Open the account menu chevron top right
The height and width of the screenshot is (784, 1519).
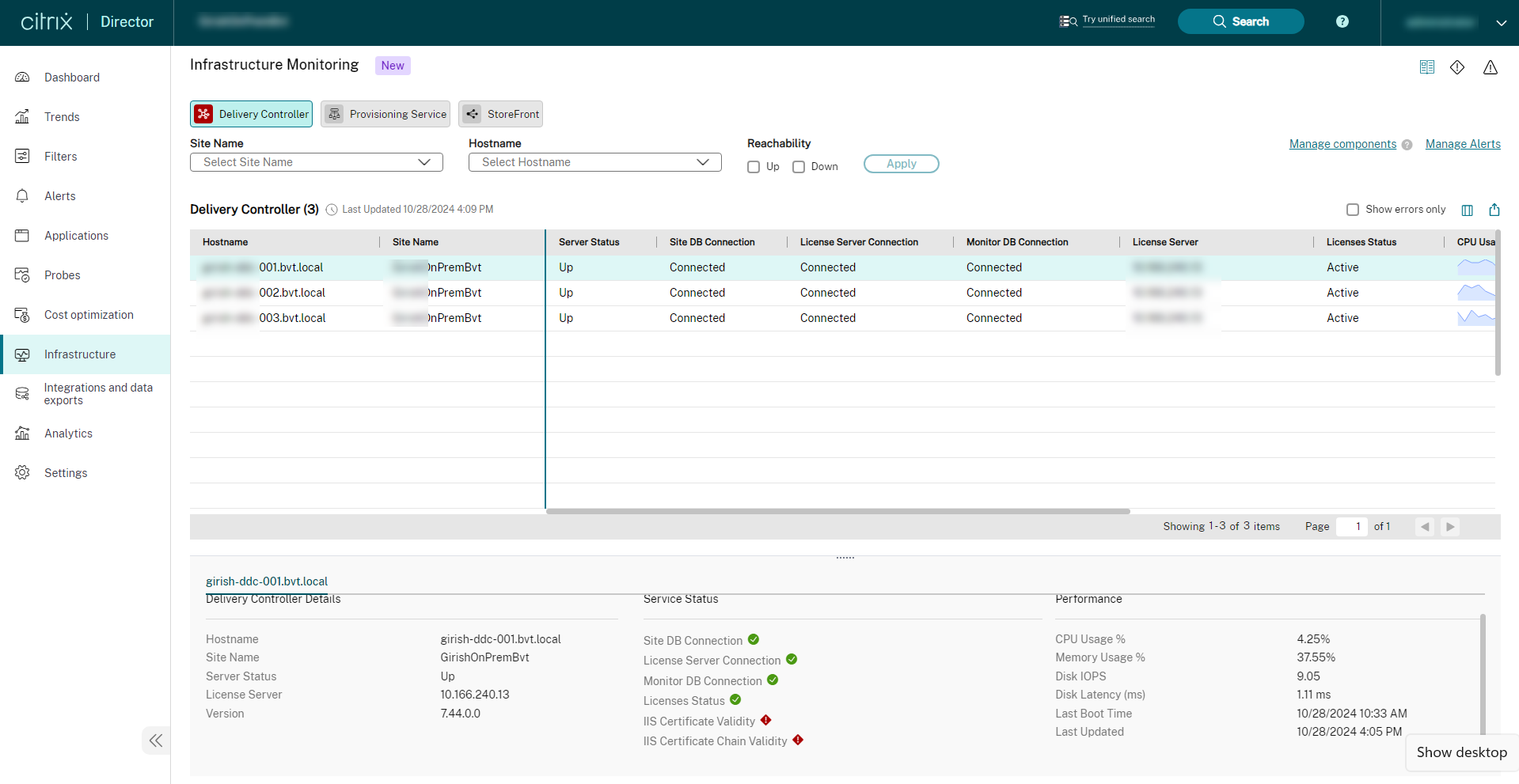[1502, 22]
